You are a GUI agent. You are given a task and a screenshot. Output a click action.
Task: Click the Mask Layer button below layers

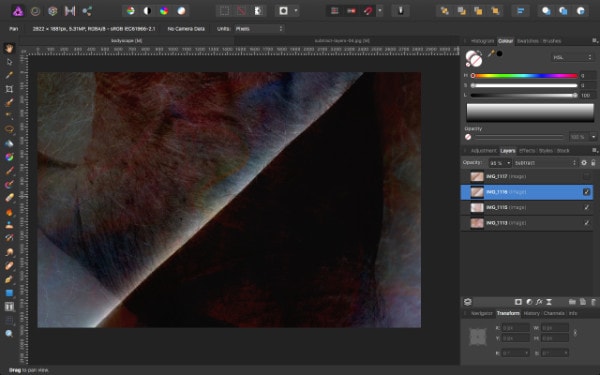click(518, 302)
